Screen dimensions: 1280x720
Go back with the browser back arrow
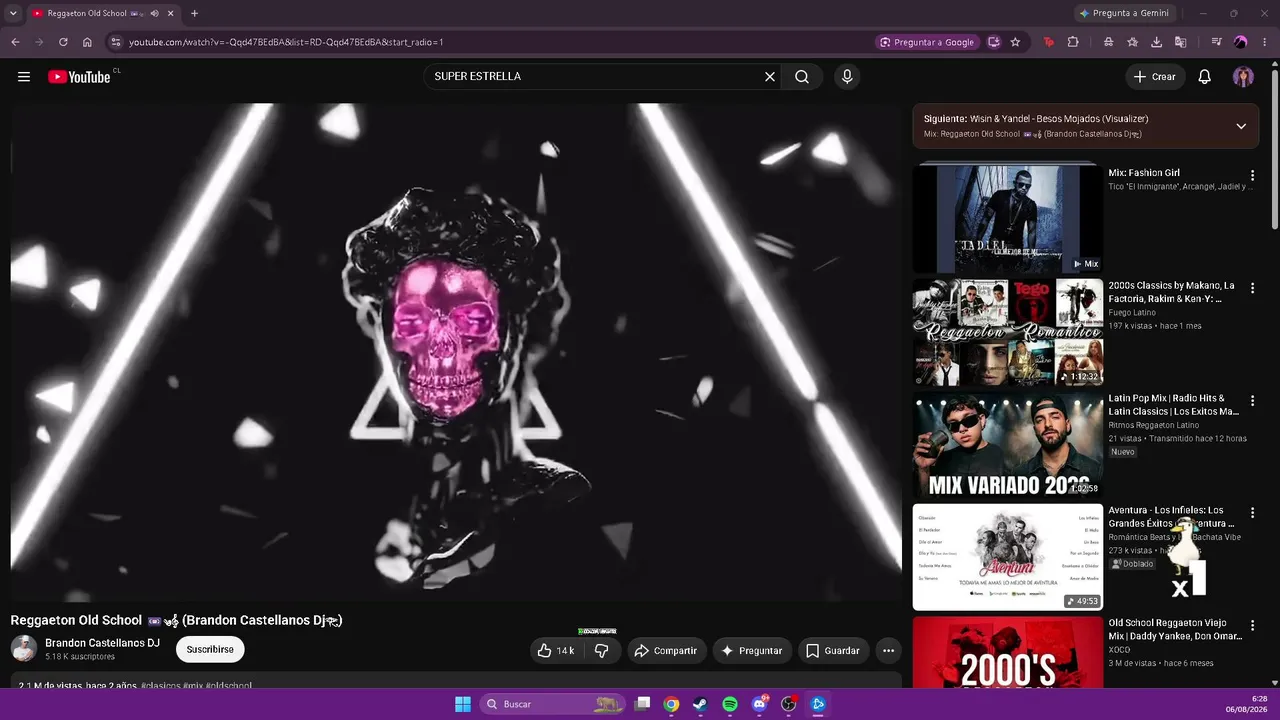(15, 42)
